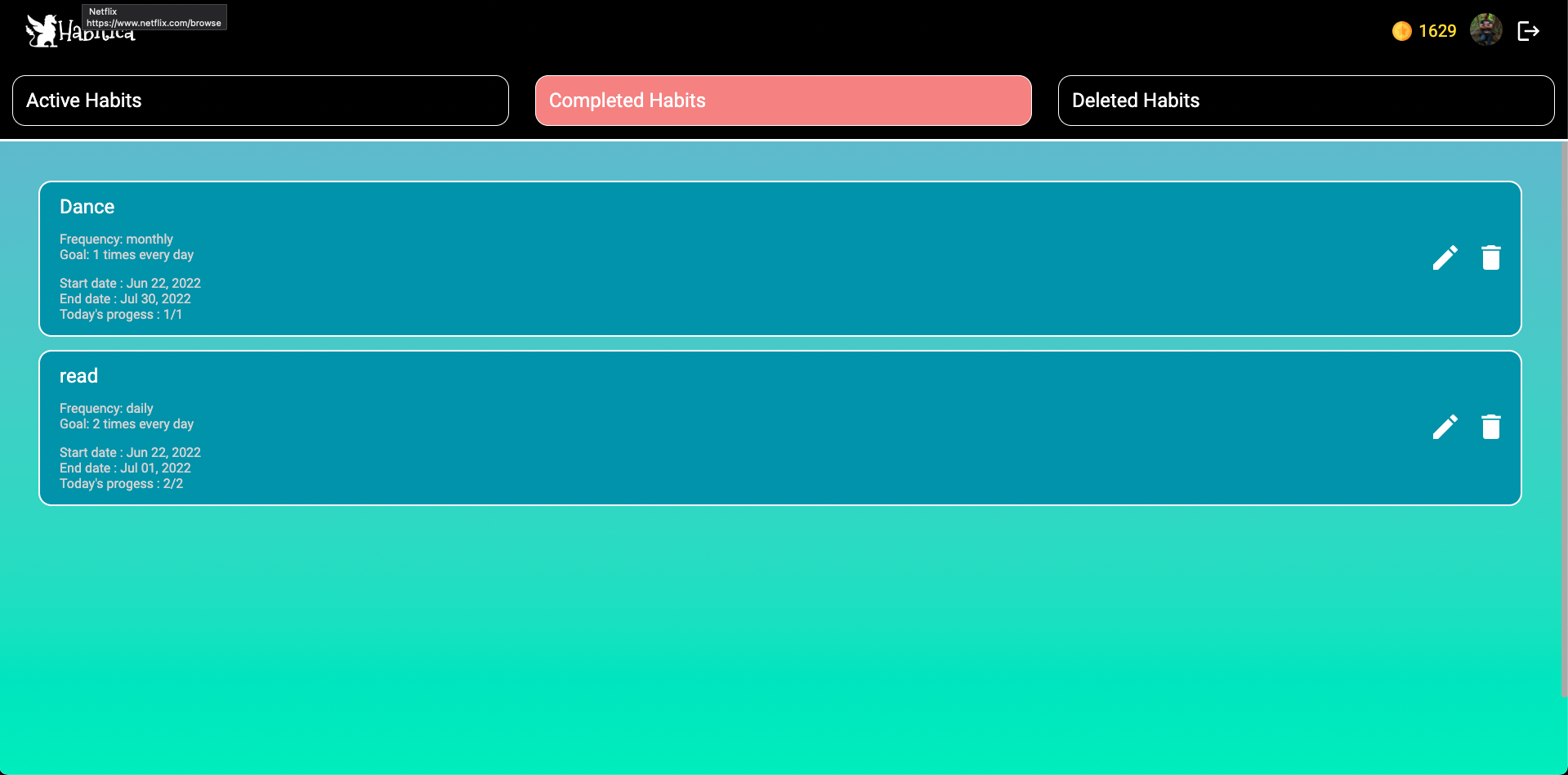This screenshot has height=775, width=1568.
Task: Select the Completed Habits tab
Action: tap(782, 100)
